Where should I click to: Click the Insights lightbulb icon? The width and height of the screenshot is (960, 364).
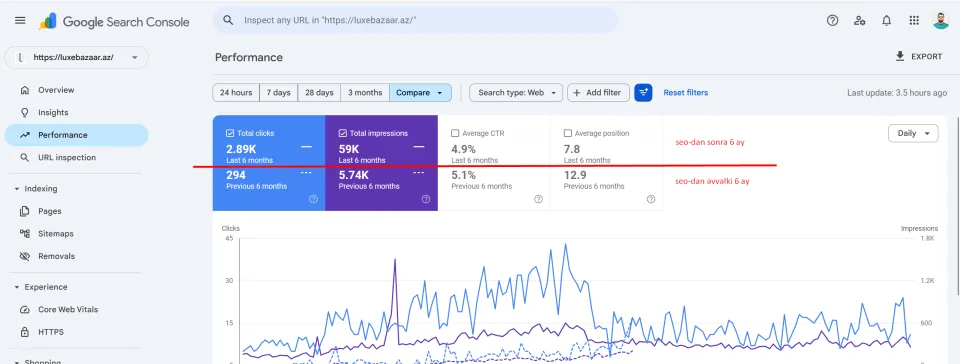[24, 113]
